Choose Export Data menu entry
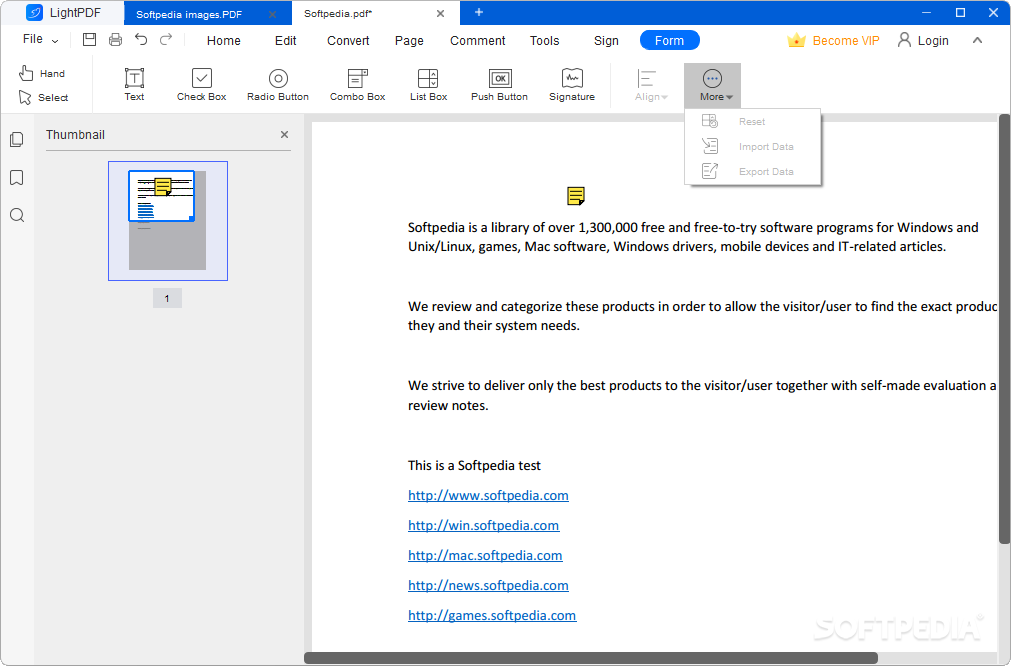 point(752,171)
